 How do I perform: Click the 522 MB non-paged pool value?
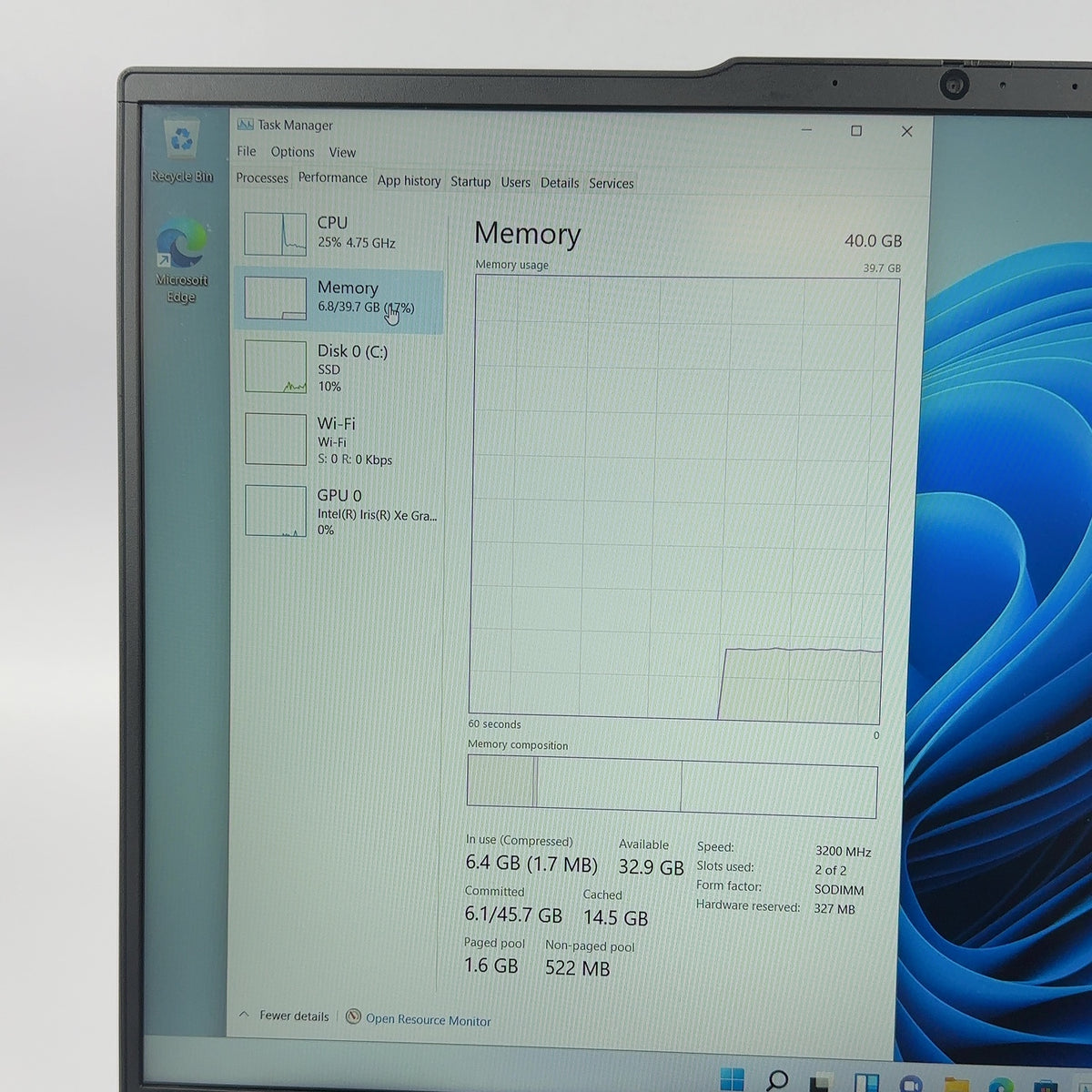click(577, 968)
